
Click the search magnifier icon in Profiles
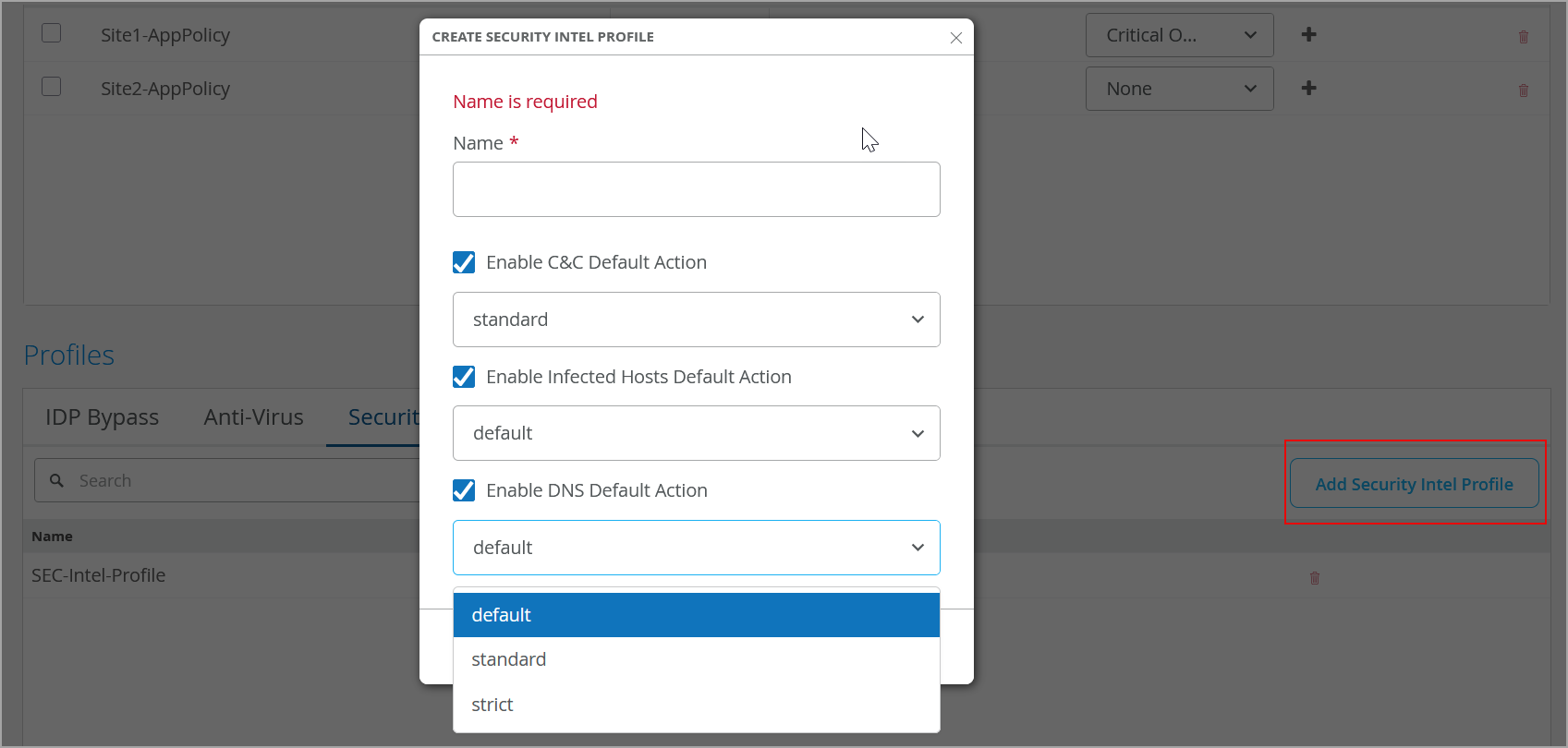coord(57,481)
